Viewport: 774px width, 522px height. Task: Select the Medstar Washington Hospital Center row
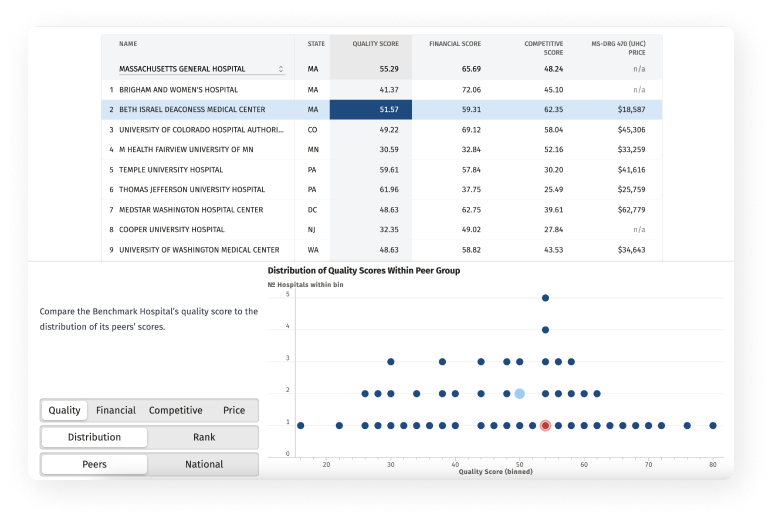tap(382, 210)
